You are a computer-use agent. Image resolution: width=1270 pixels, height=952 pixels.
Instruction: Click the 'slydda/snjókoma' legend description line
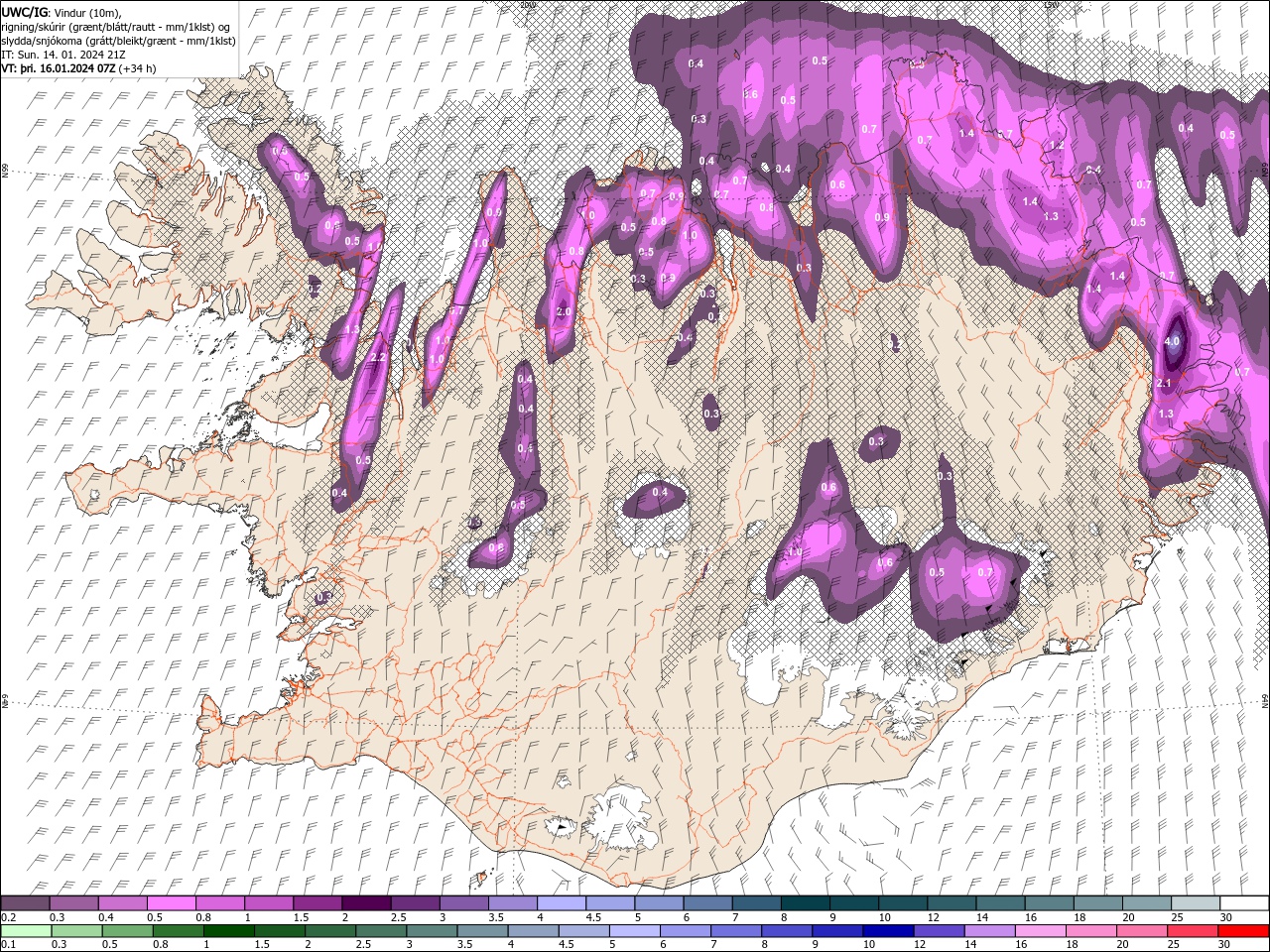pos(119,41)
